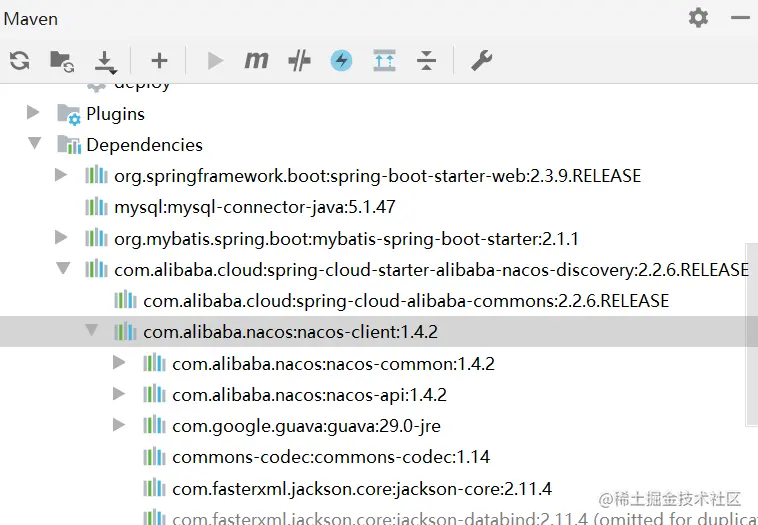758x525 pixels.
Task: Click library icon beside spring-boot-starter-web
Action: (96, 175)
